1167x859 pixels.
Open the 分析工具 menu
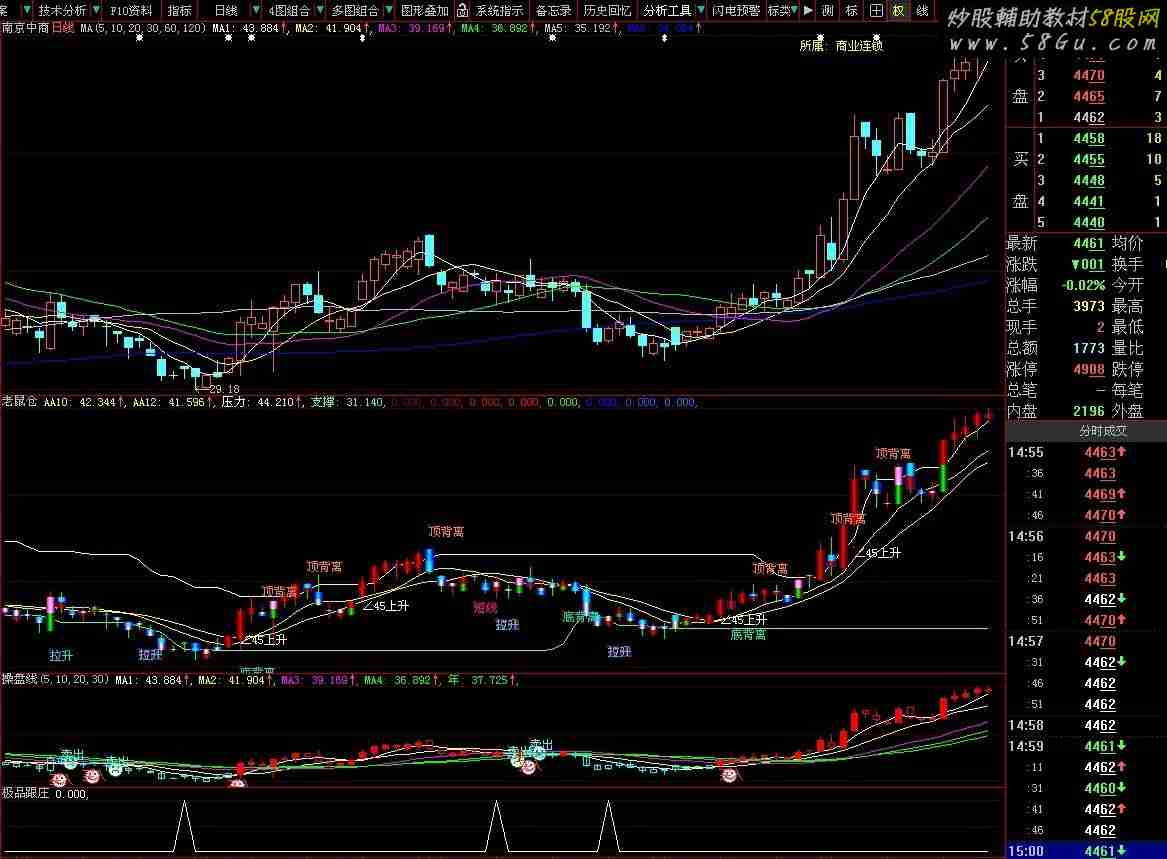point(667,10)
